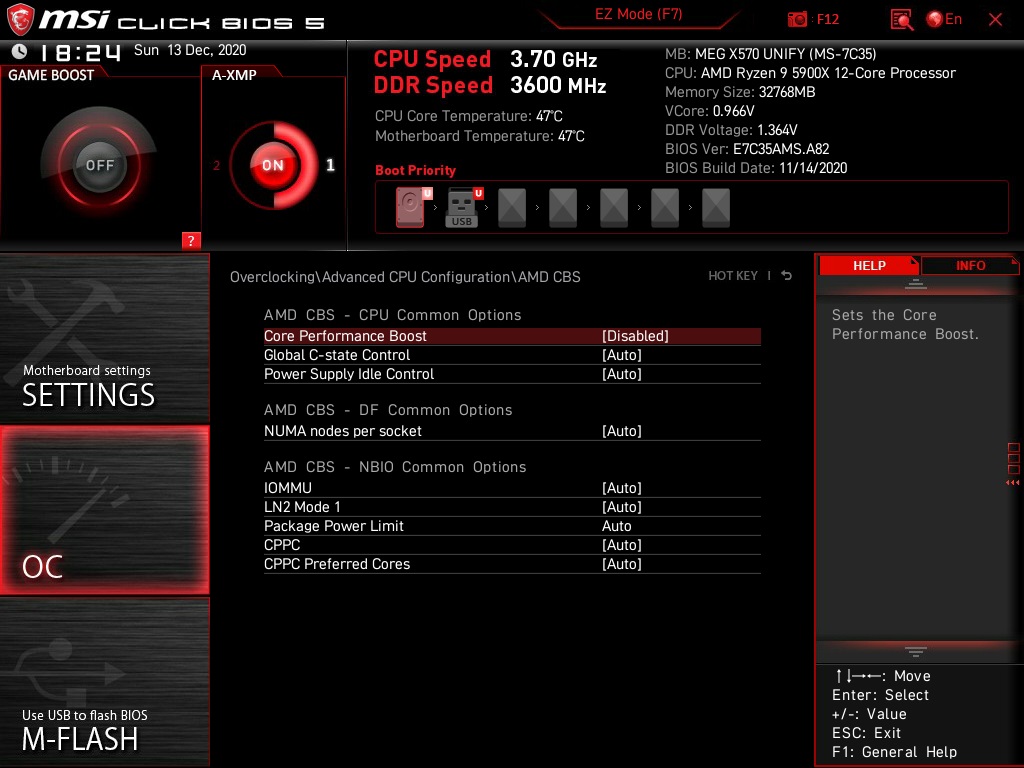Open CPPC Preferred Cores [Auto] option
1024x768 pixels.
(x=512, y=564)
